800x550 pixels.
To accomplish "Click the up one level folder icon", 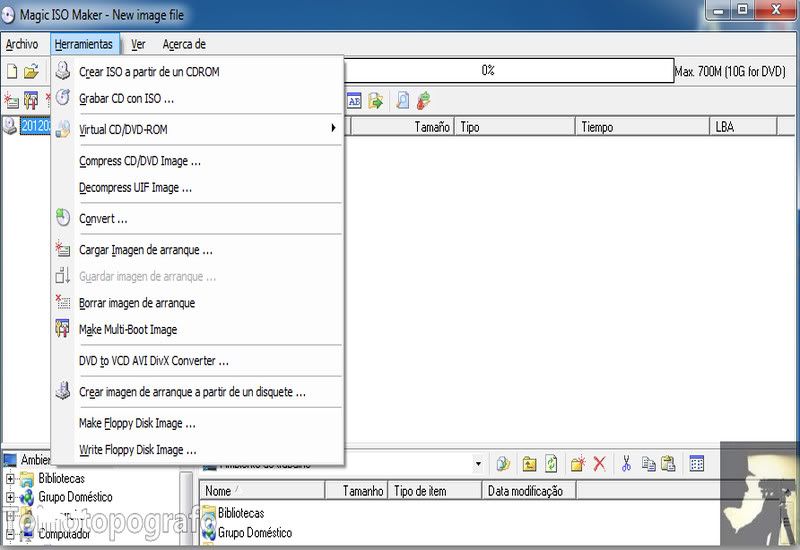I will [x=529, y=464].
